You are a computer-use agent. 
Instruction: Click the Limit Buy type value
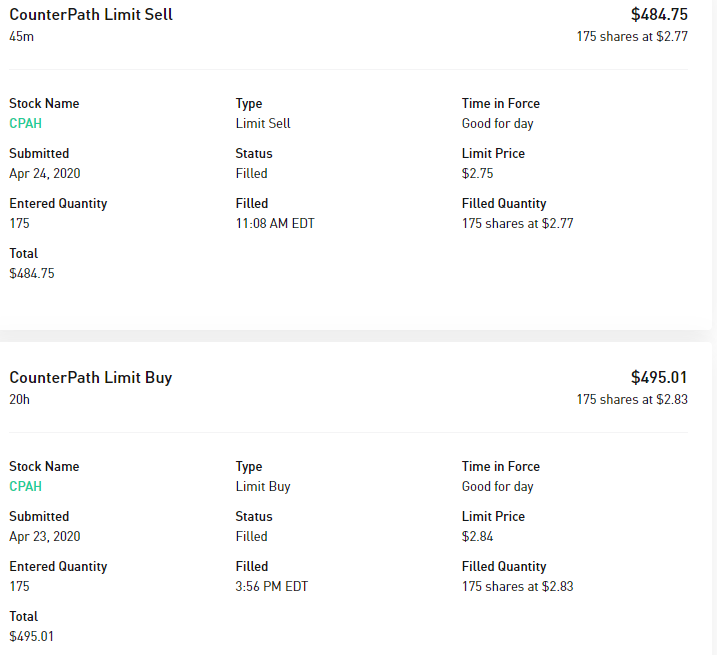tap(263, 487)
